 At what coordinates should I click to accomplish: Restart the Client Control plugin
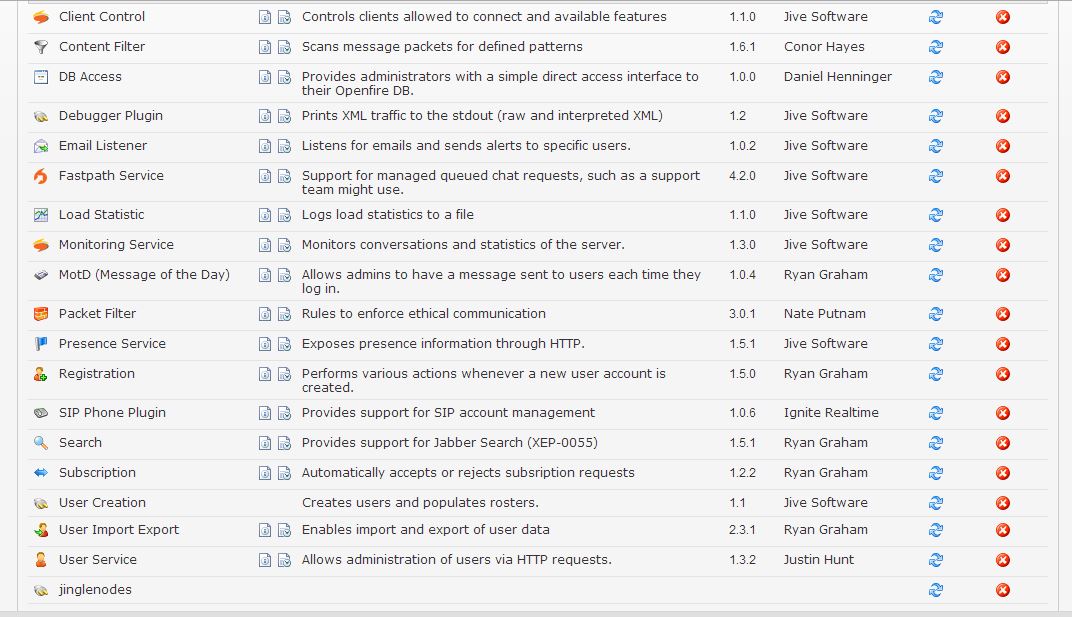936,17
